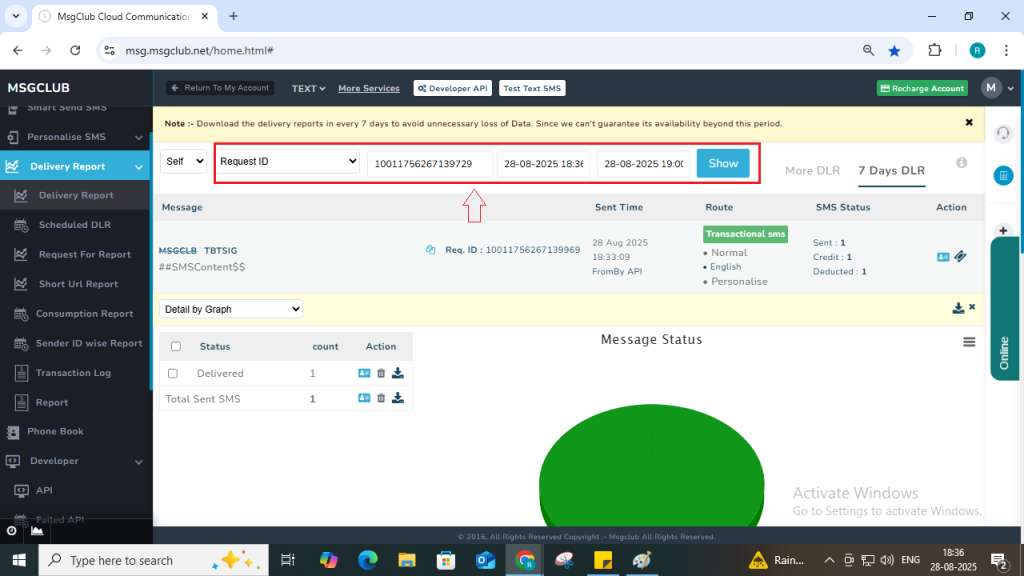Open contact details icon in message Action column
This screenshot has width=1024, height=576.
coord(943,257)
